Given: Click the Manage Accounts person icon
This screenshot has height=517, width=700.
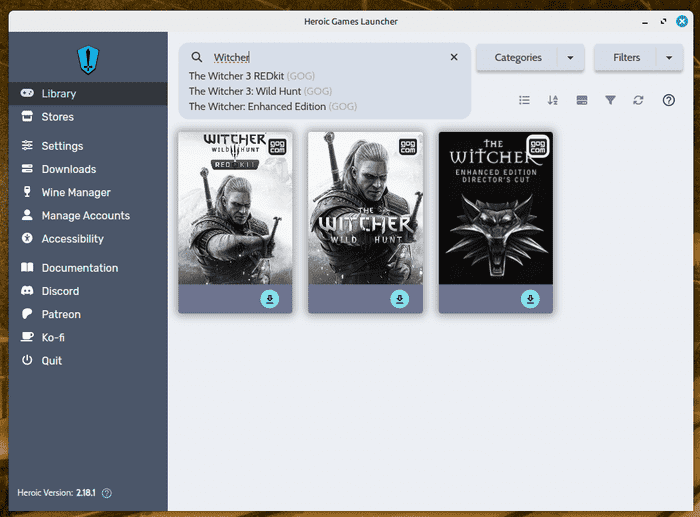Looking at the screenshot, I should 27,215.
